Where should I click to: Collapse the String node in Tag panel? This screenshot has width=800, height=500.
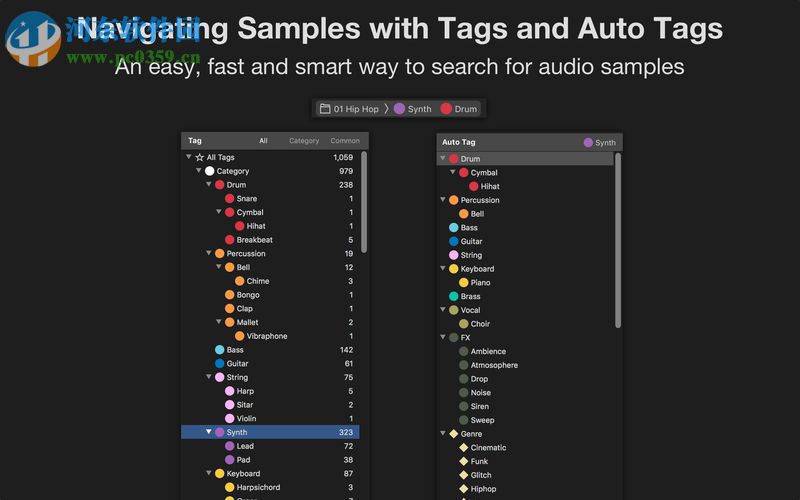209,377
